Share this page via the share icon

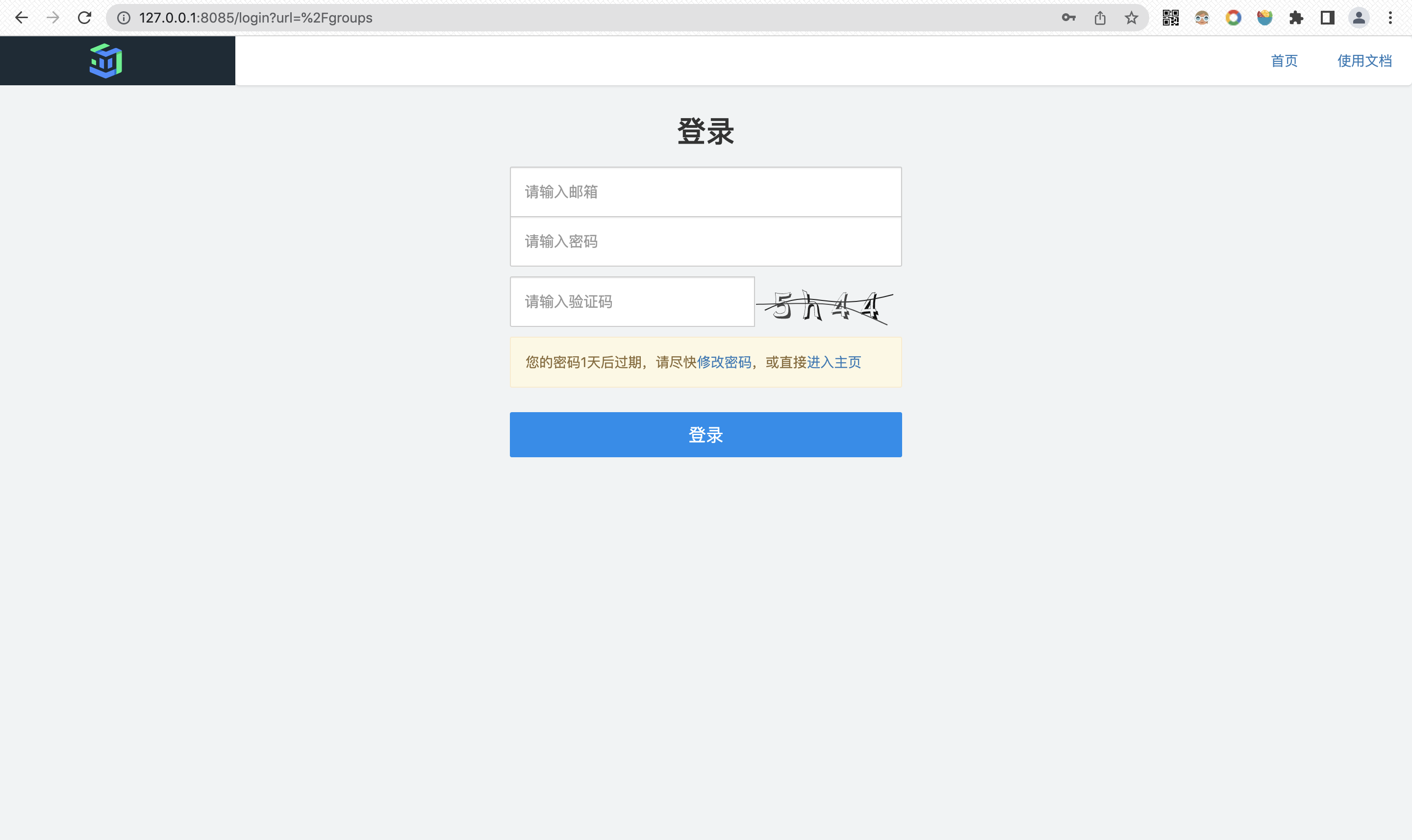click(x=1100, y=18)
